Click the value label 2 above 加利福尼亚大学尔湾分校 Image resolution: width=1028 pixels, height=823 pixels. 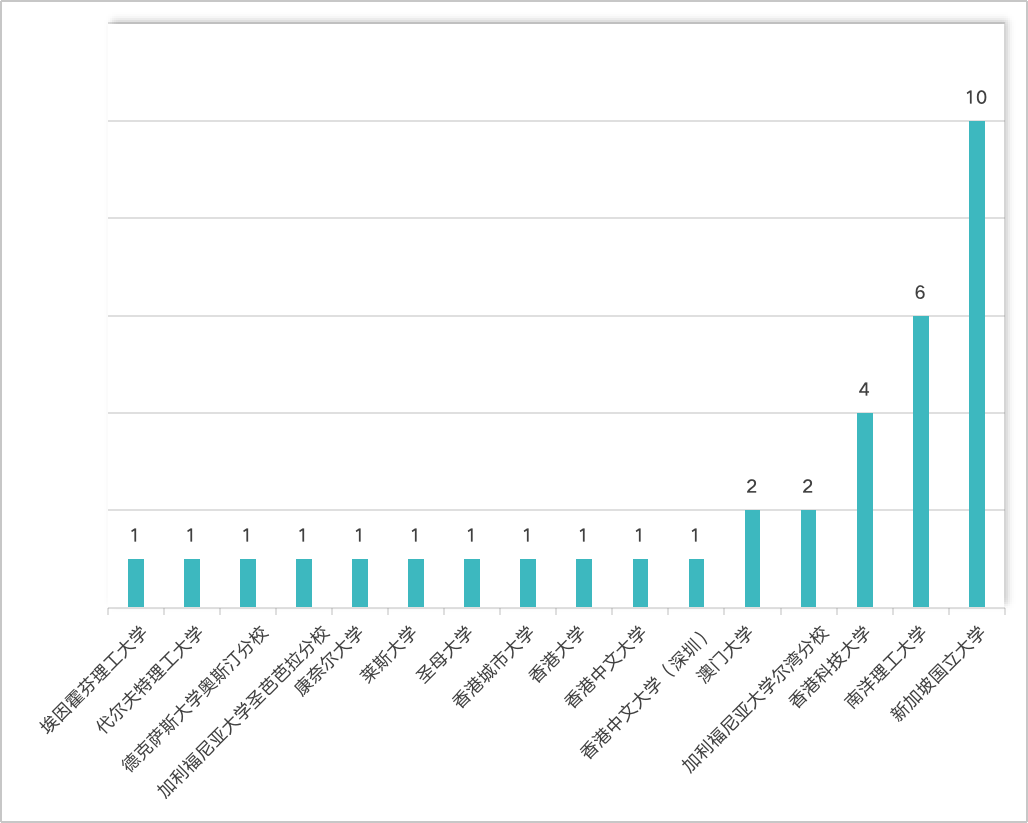[x=808, y=487]
